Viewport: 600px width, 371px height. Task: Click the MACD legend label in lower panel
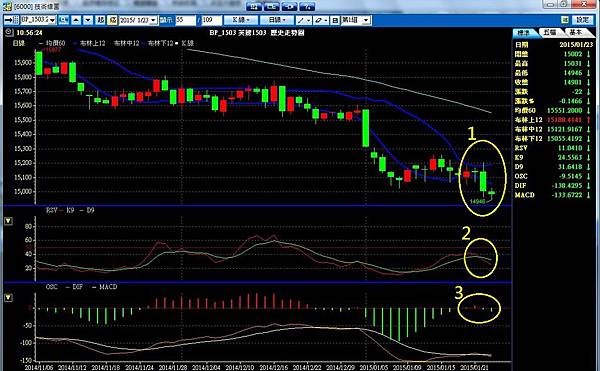[x=108, y=286]
